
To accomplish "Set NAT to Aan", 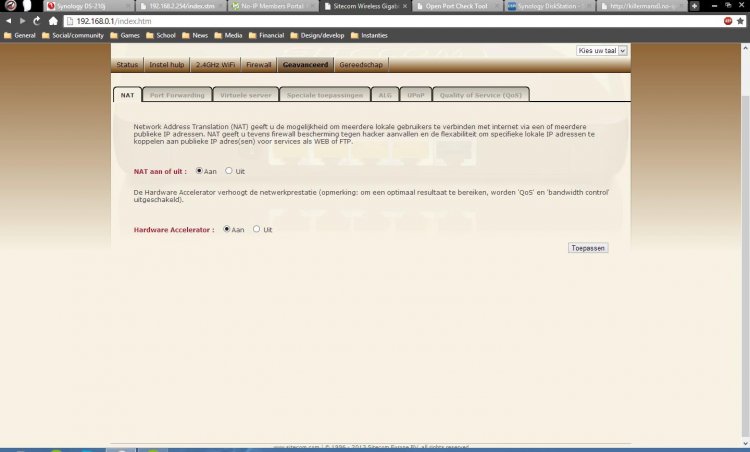I will point(199,171).
